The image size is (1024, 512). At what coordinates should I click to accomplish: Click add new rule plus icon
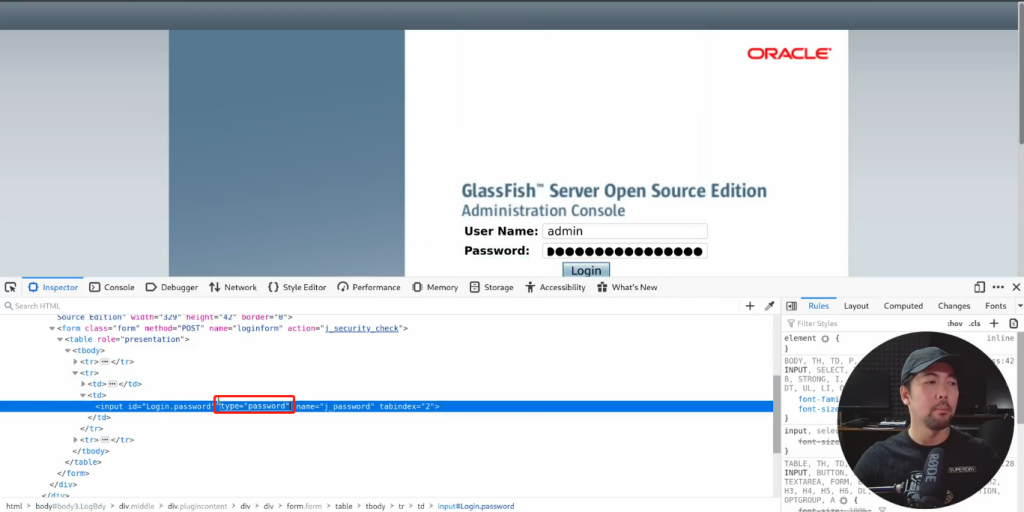[x=994, y=323]
